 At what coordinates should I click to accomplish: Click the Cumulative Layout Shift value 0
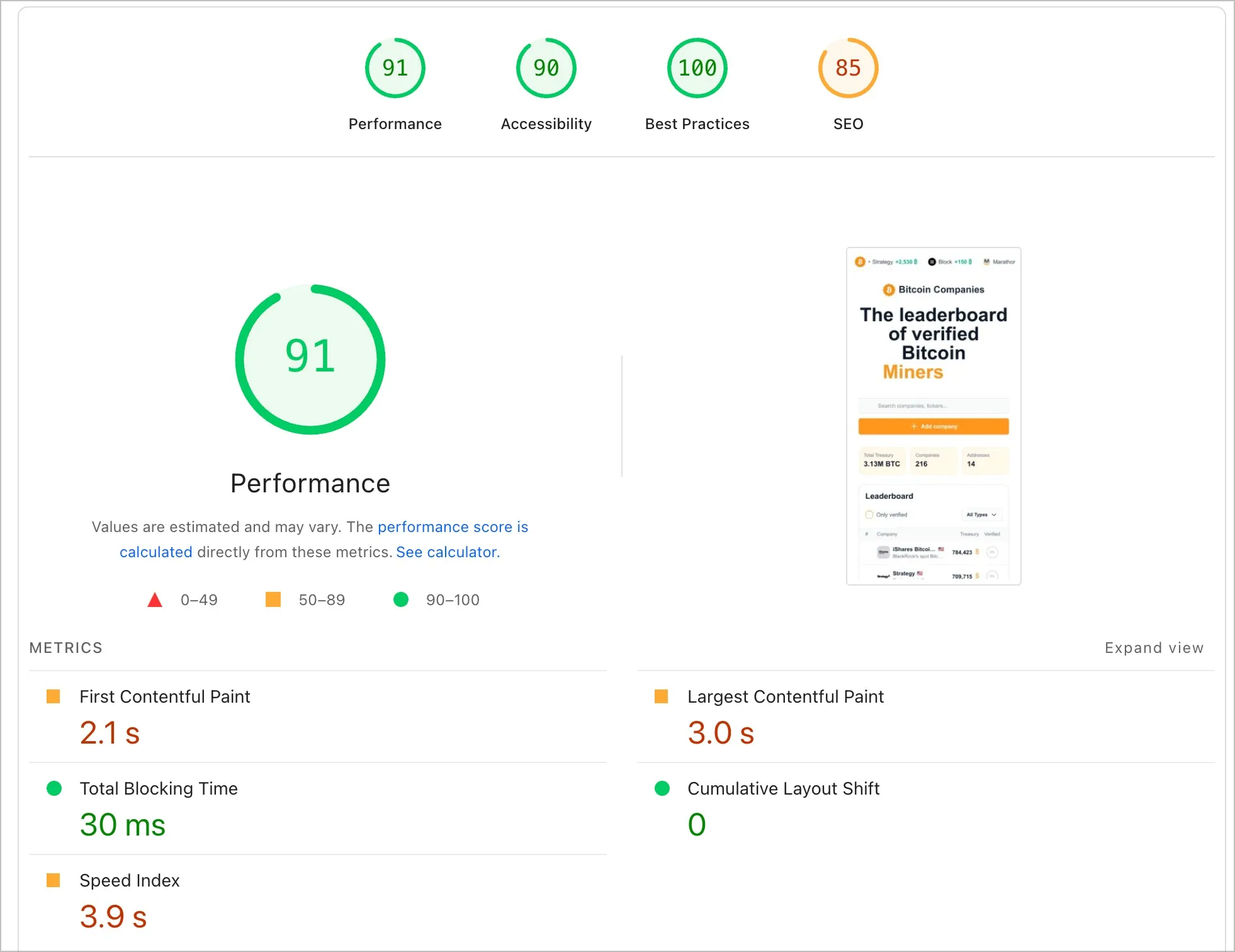pyautogui.click(x=697, y=825)
